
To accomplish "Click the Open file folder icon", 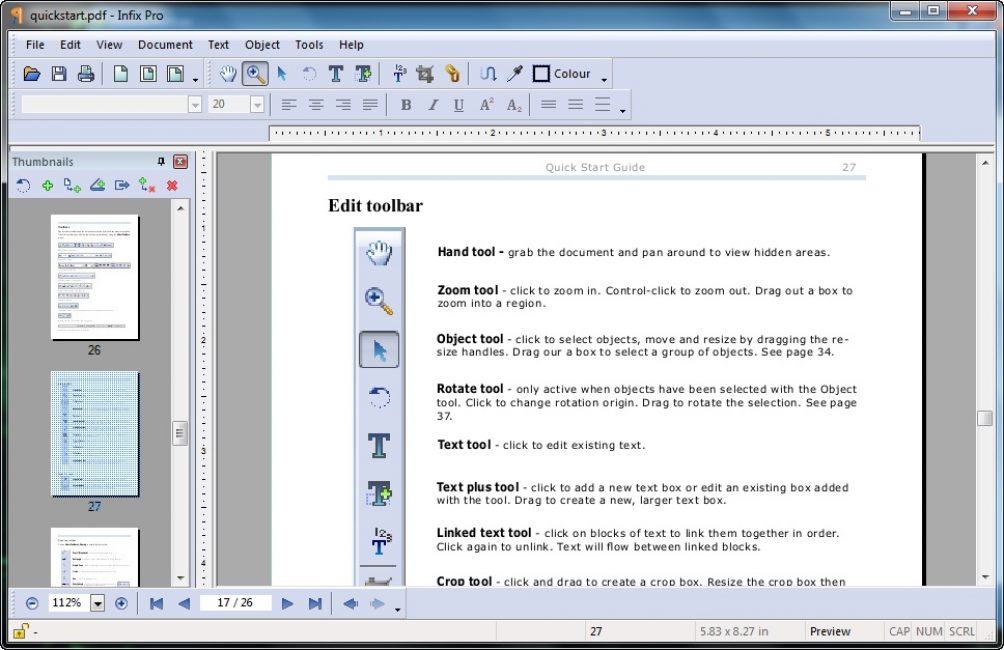I will tap(31, 74).
